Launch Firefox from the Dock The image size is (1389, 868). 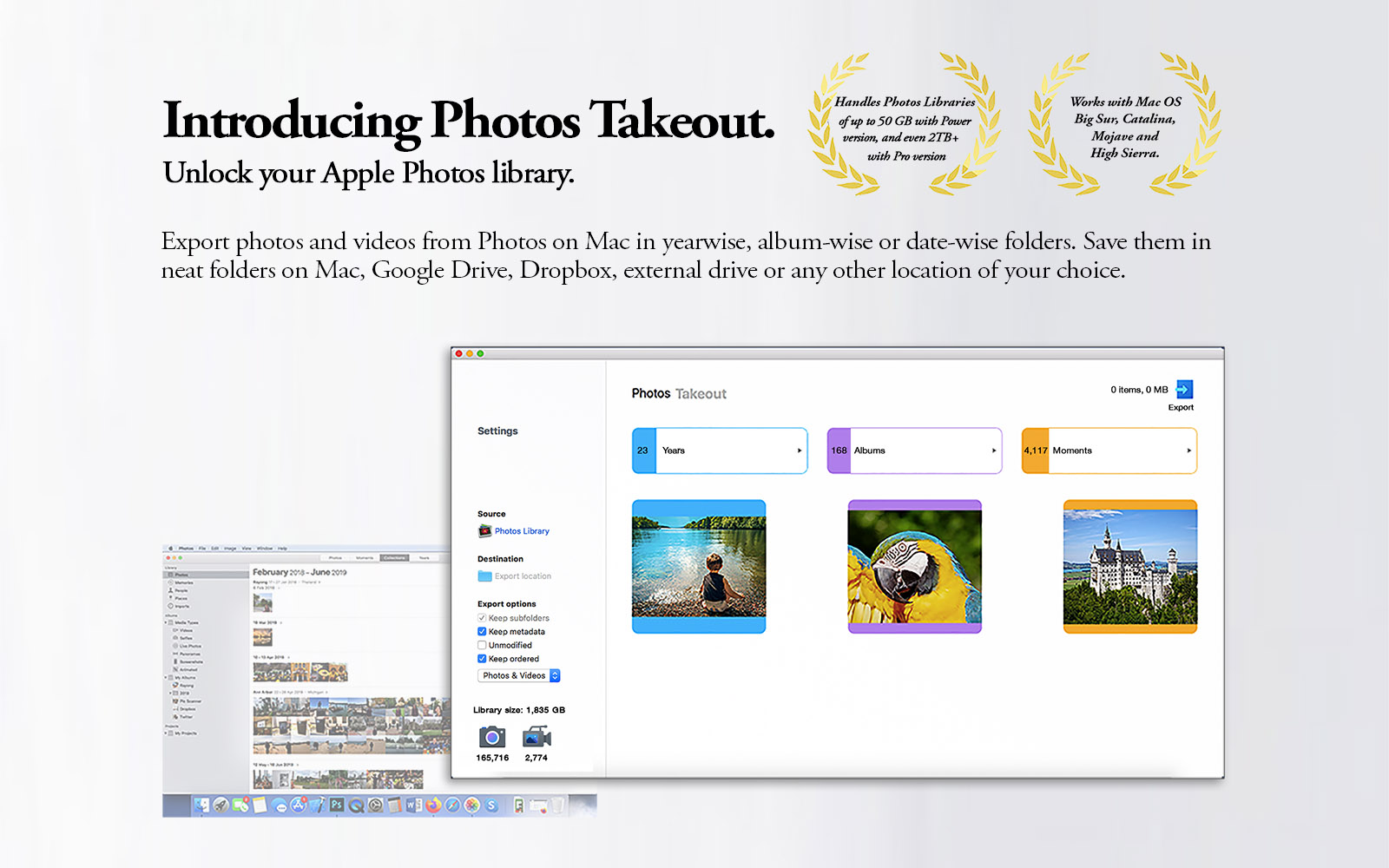point(433,805)
